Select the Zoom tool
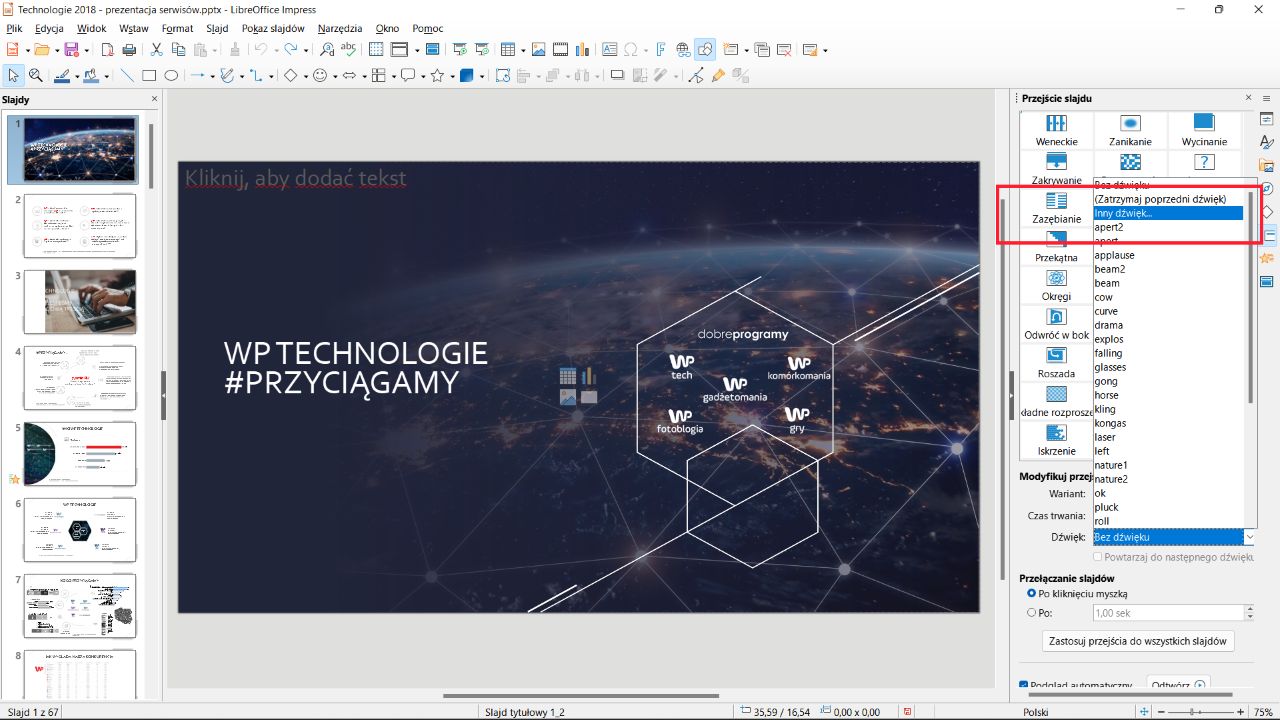Screen dimensions: 1280x720 [x=36, y=75]
